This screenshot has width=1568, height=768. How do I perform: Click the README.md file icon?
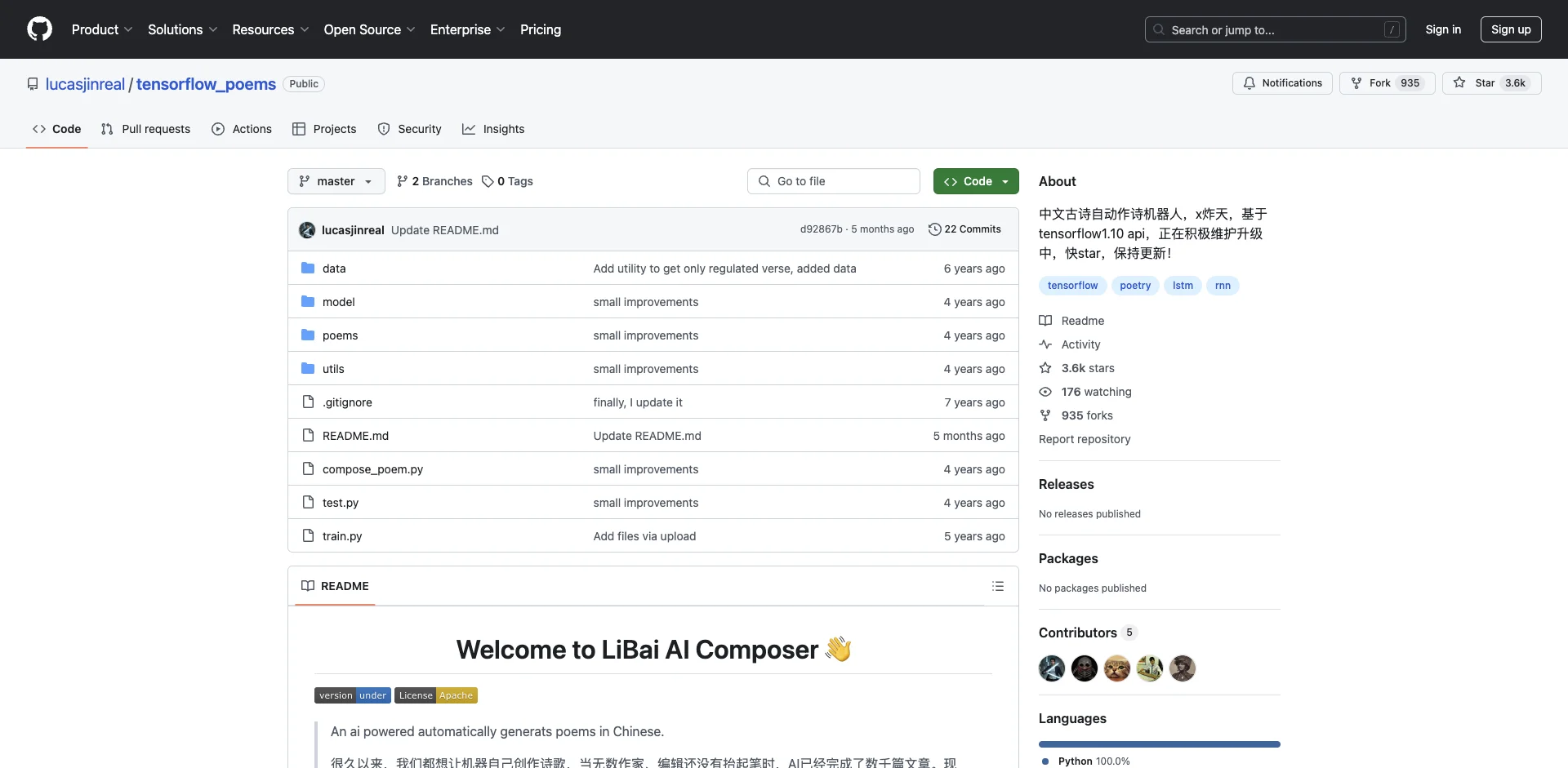click(308, 435)
